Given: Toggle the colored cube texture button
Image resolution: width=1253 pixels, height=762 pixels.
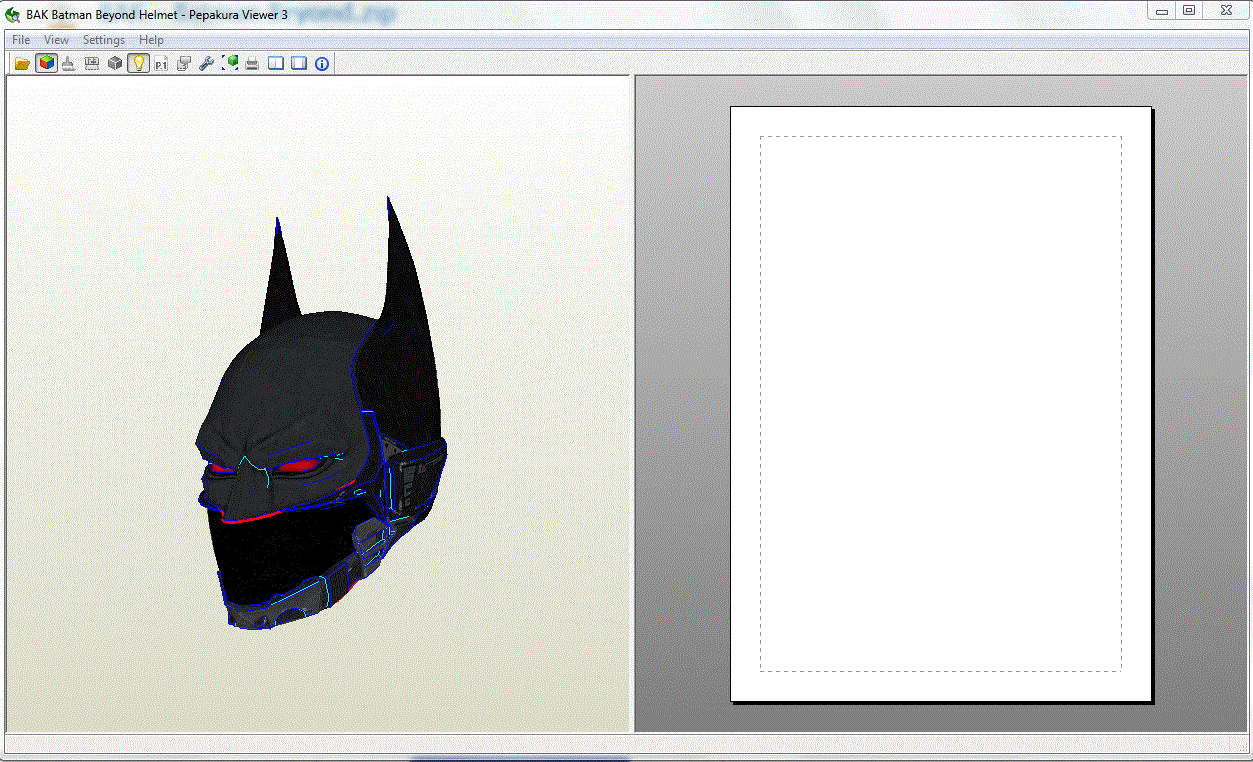Looking at the screenshot, I should click(x=45, y=64).
